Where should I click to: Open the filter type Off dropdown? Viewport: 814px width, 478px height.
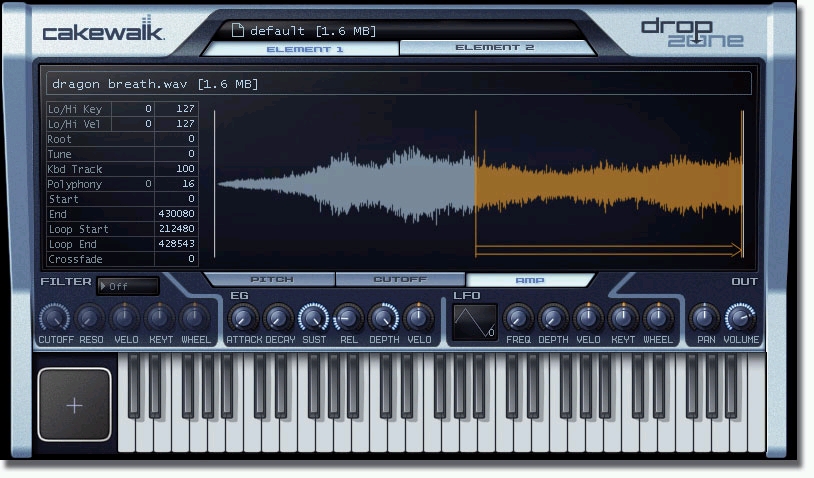click(x=128, y=286)
